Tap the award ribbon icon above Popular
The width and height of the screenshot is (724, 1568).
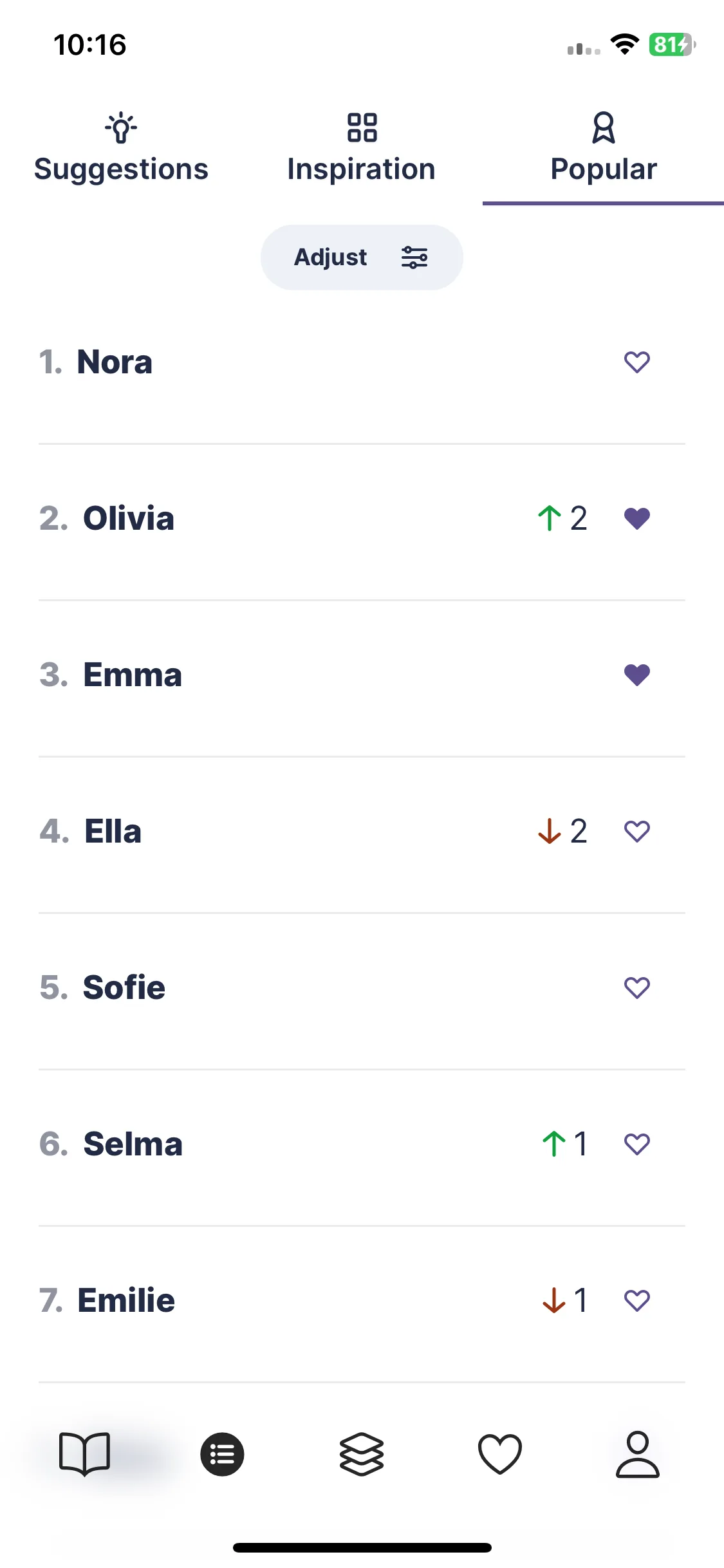[x=604, y=127]
